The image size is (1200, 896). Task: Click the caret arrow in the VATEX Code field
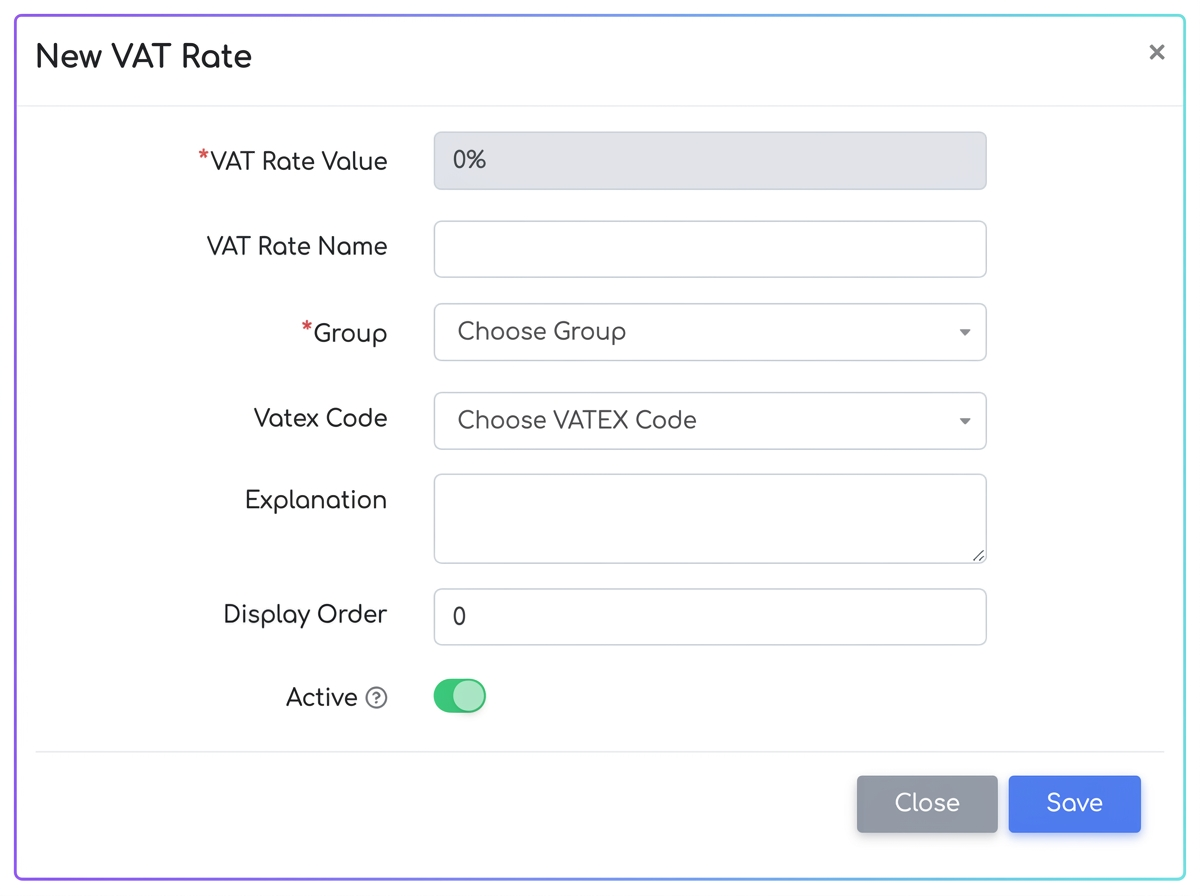(x=965, y=422)
